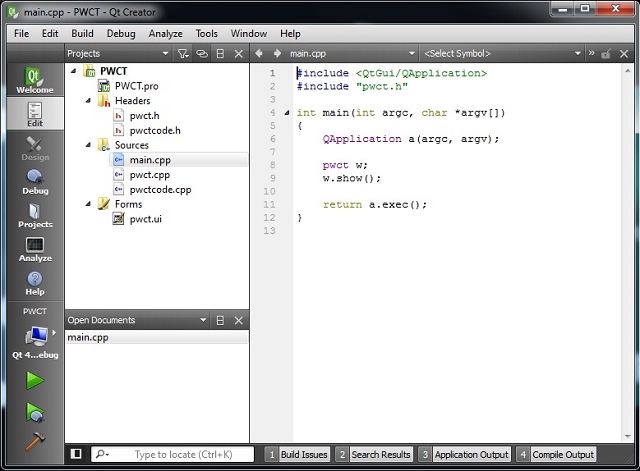The height and width of the screenshot is (471, 640).
Task: Open the File menu
Action: (x=21, y=33)
